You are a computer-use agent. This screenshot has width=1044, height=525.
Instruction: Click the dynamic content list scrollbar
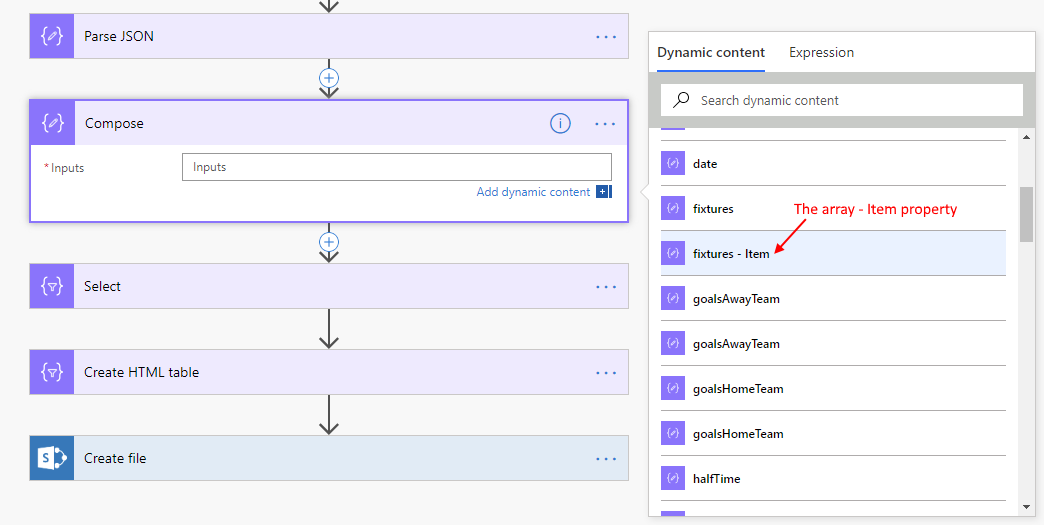coord(1026,215)
